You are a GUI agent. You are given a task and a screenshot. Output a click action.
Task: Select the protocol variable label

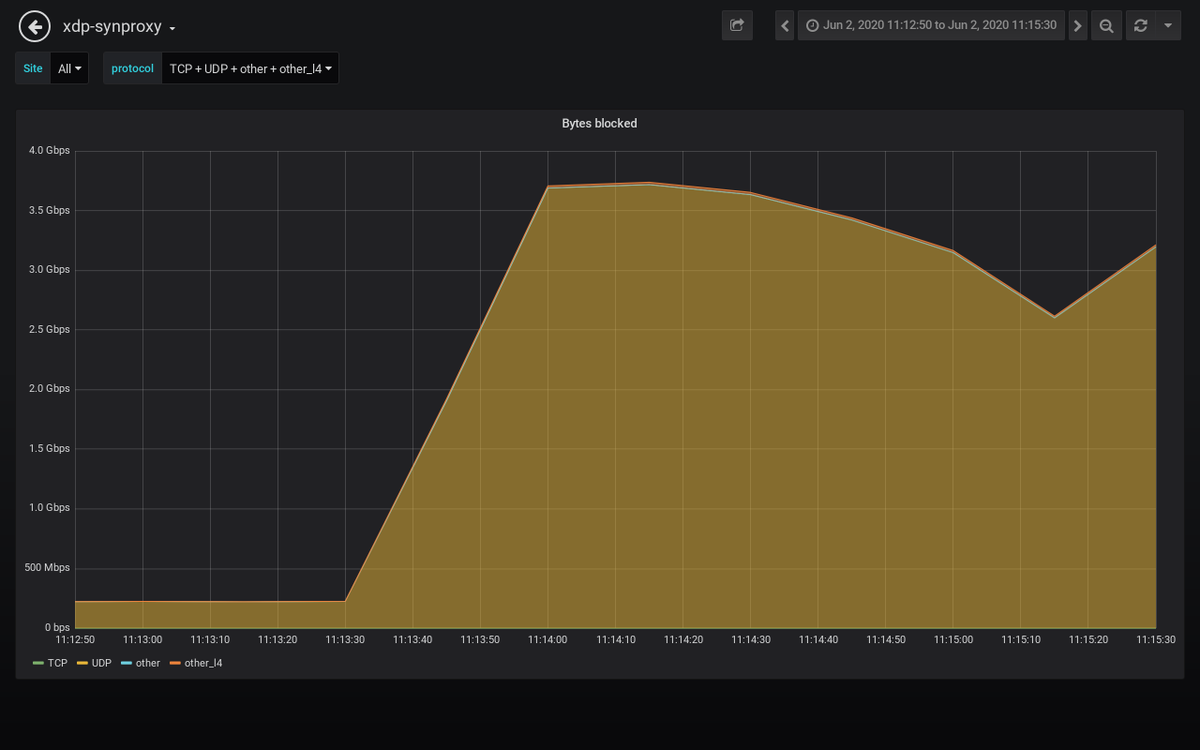click(x=131, y=68)
